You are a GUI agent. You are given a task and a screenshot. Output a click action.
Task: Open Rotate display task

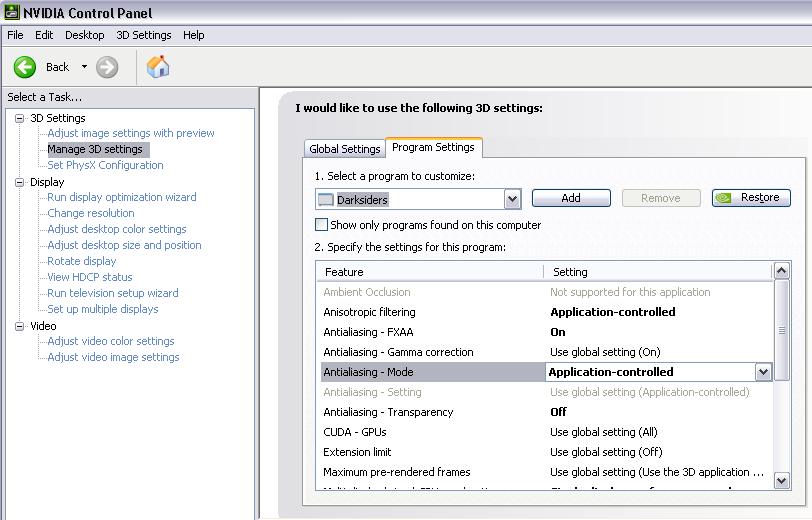[81, 262]
